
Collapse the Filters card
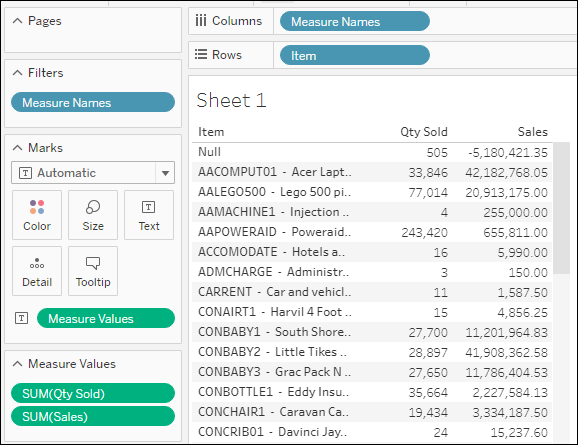click(x=17, y=73)
